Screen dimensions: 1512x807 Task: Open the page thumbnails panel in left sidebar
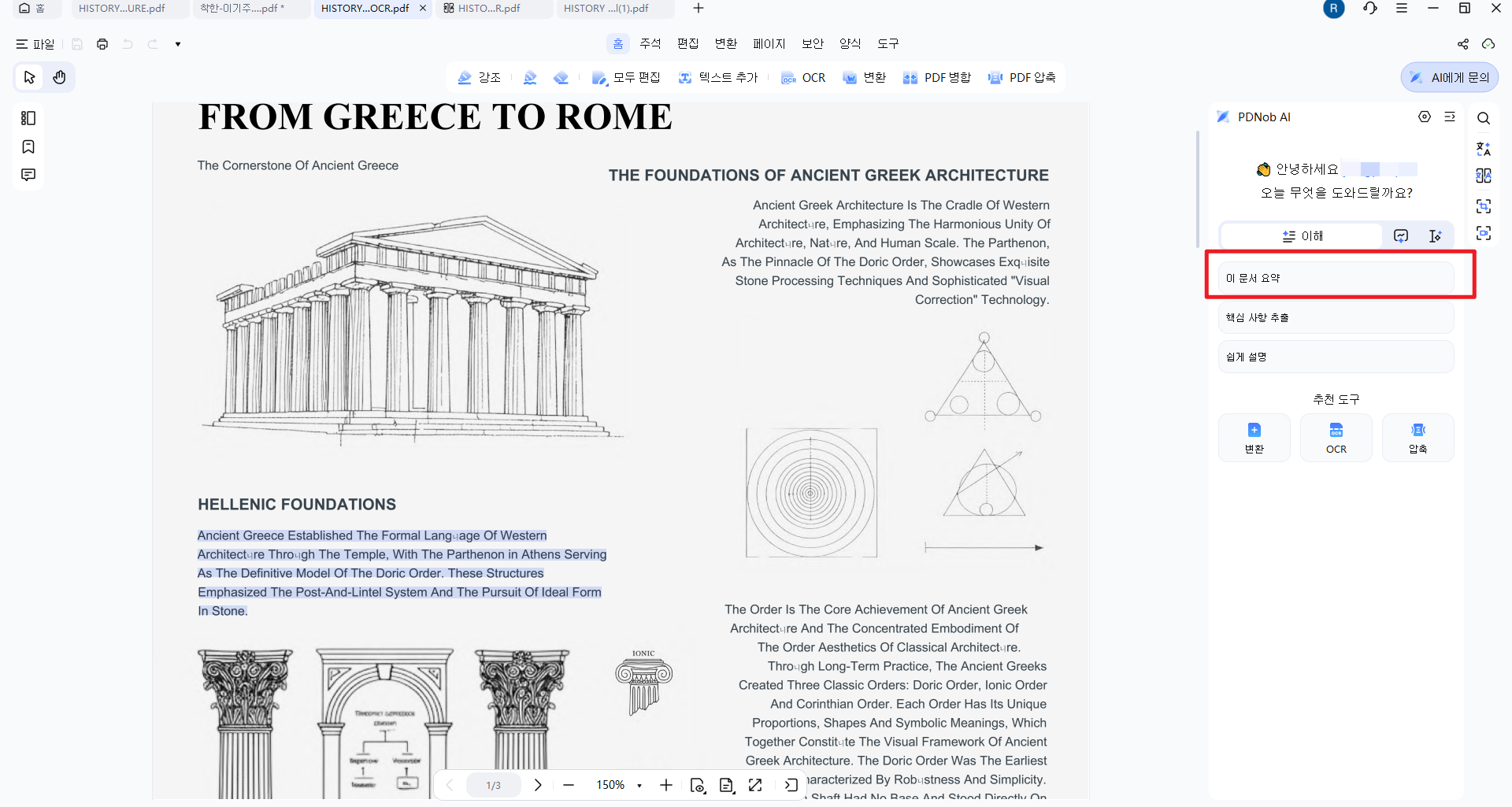[28, 118]
